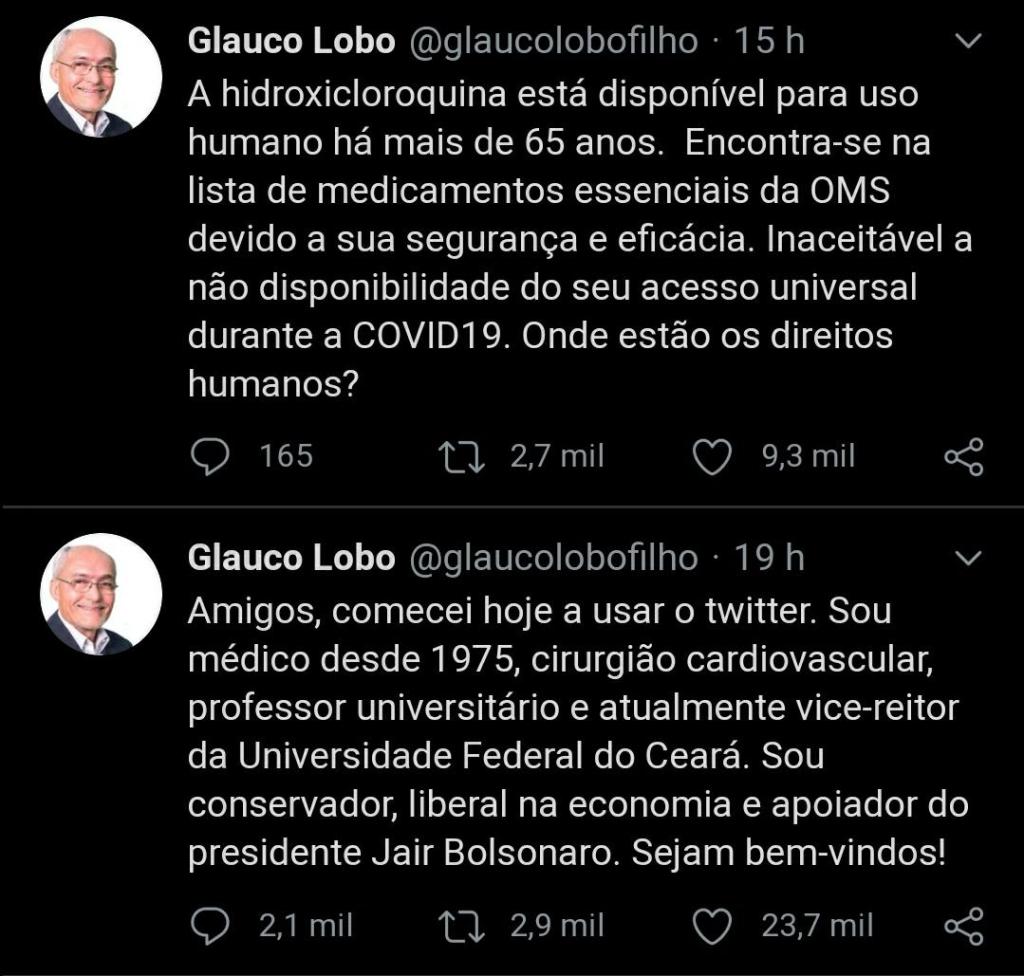Expand options chevron on the 19 h tweet
The width and height of the screenshot is (1024, 976).
tap(968, 558)
